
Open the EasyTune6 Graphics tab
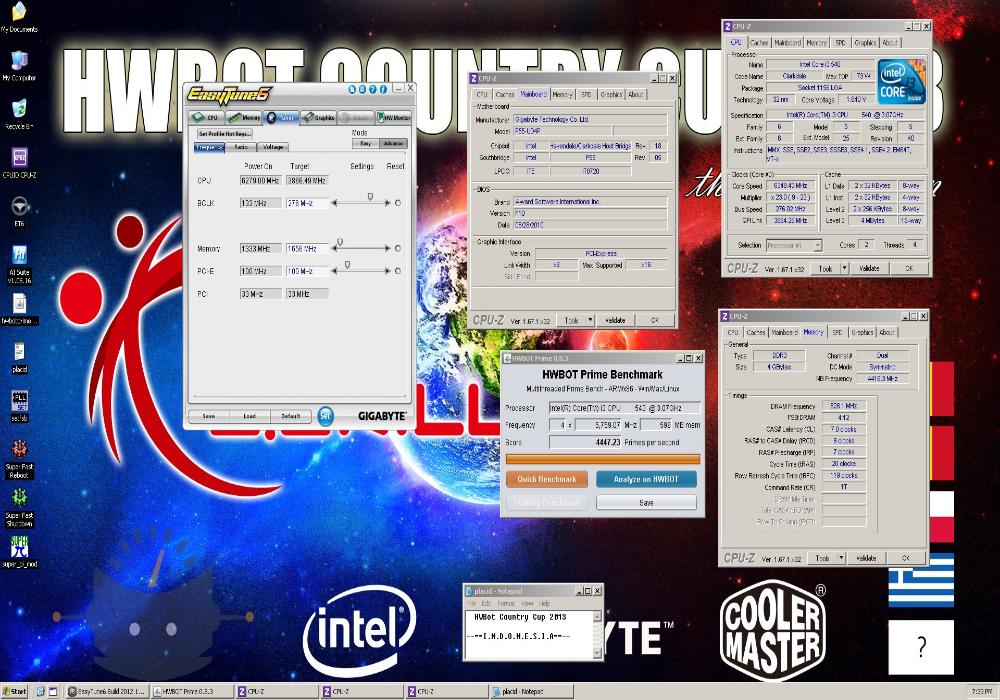[318, 117]
